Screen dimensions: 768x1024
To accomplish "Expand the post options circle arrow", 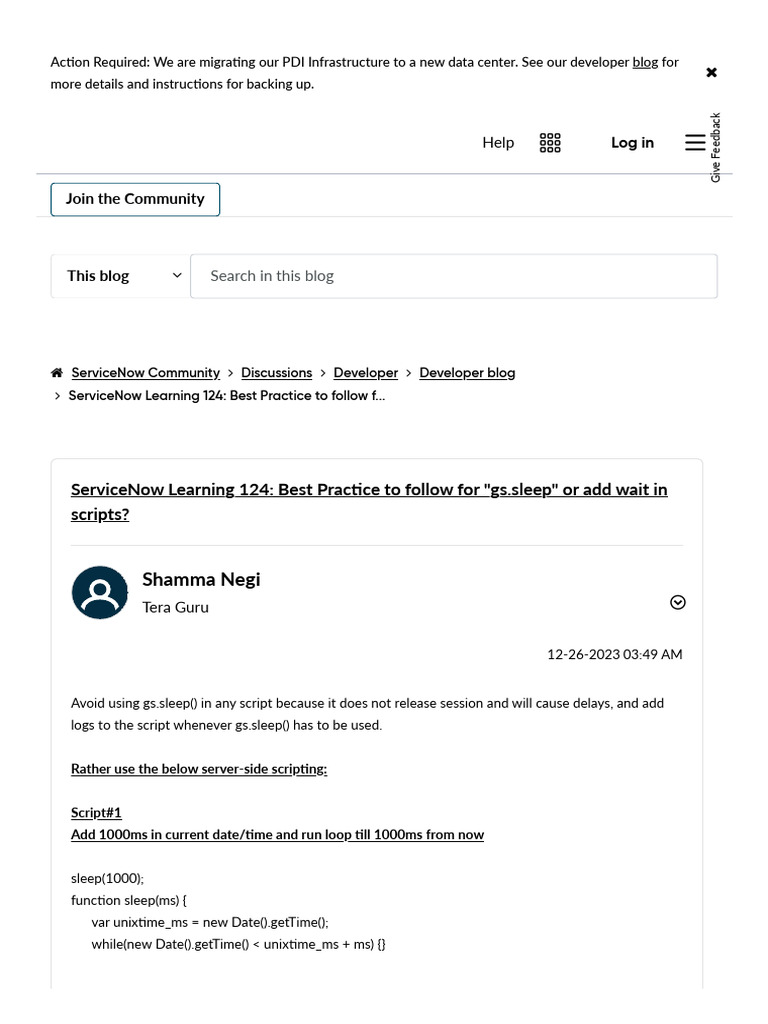I will click(x=678, y=602).
